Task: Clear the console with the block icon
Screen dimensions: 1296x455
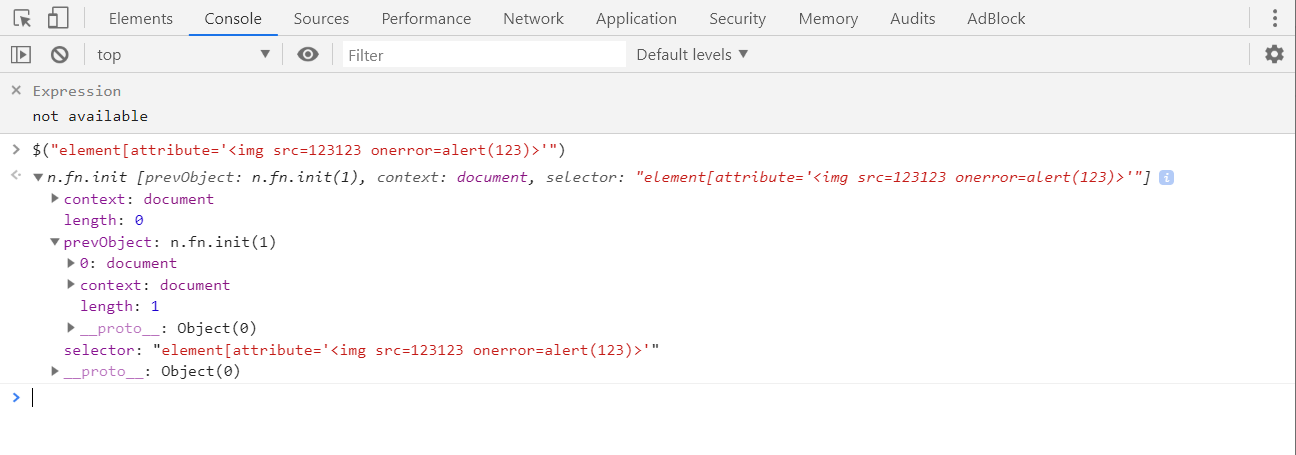Action: [60, 55]
